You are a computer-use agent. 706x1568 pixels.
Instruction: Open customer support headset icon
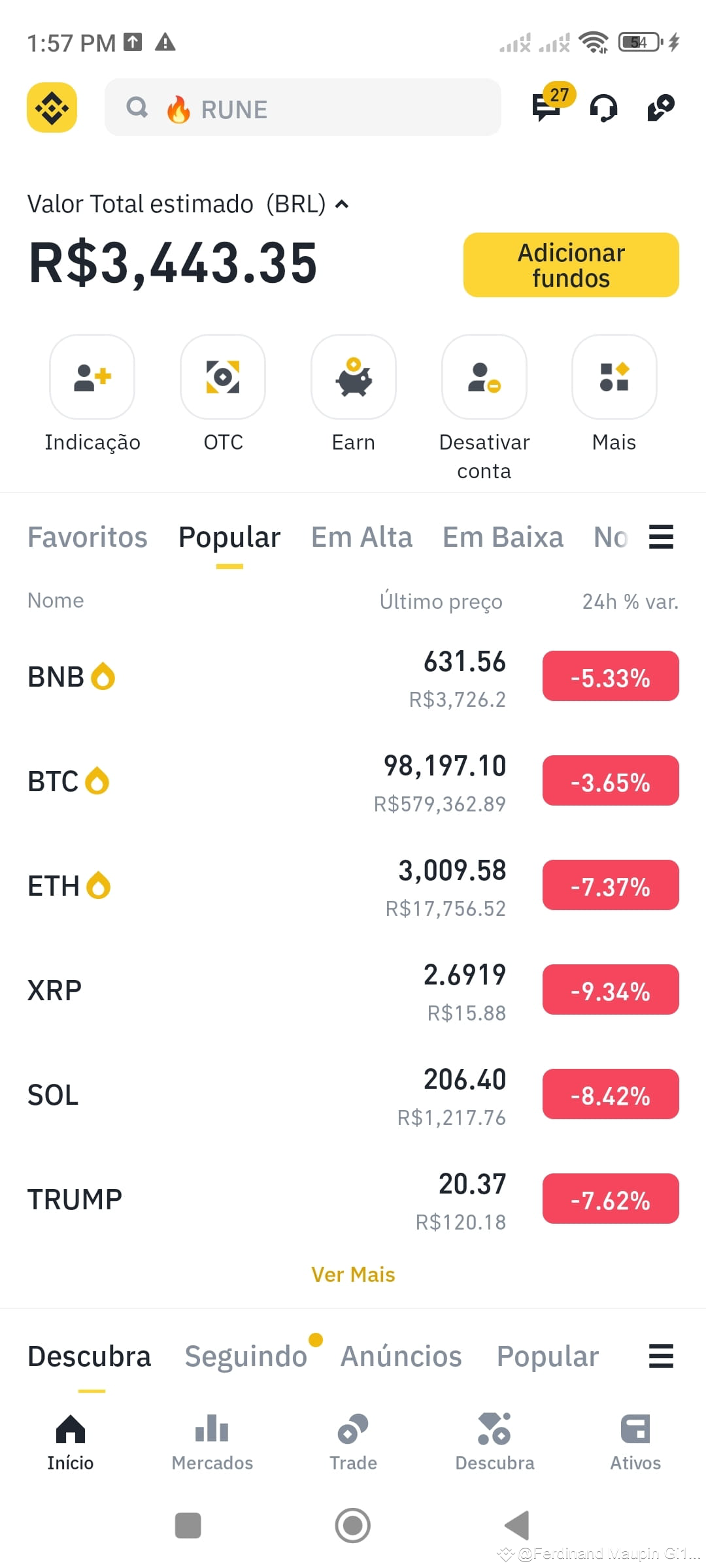tap(603, 108)
